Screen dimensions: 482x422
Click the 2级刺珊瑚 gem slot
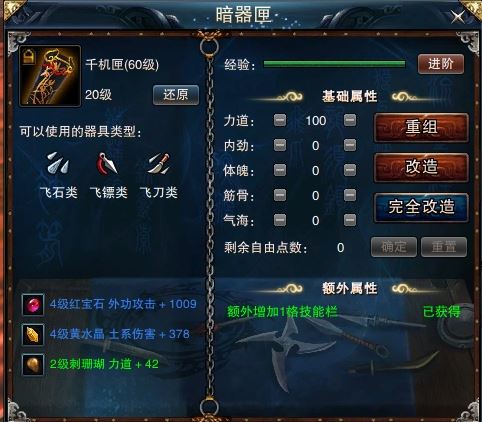click(x=33, y=364)
